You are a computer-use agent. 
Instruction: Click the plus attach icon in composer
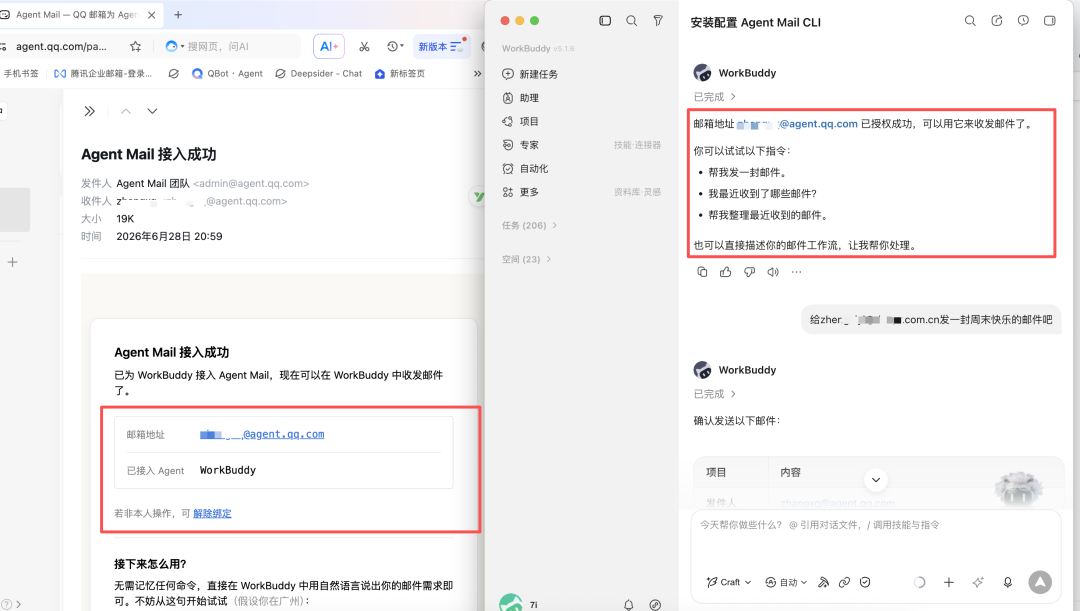click(948, 582)
